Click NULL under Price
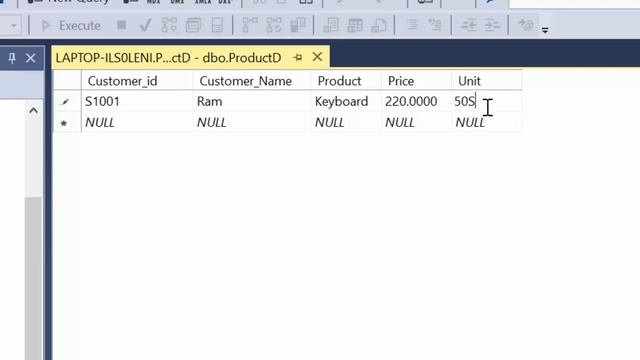 click(416, 122)
